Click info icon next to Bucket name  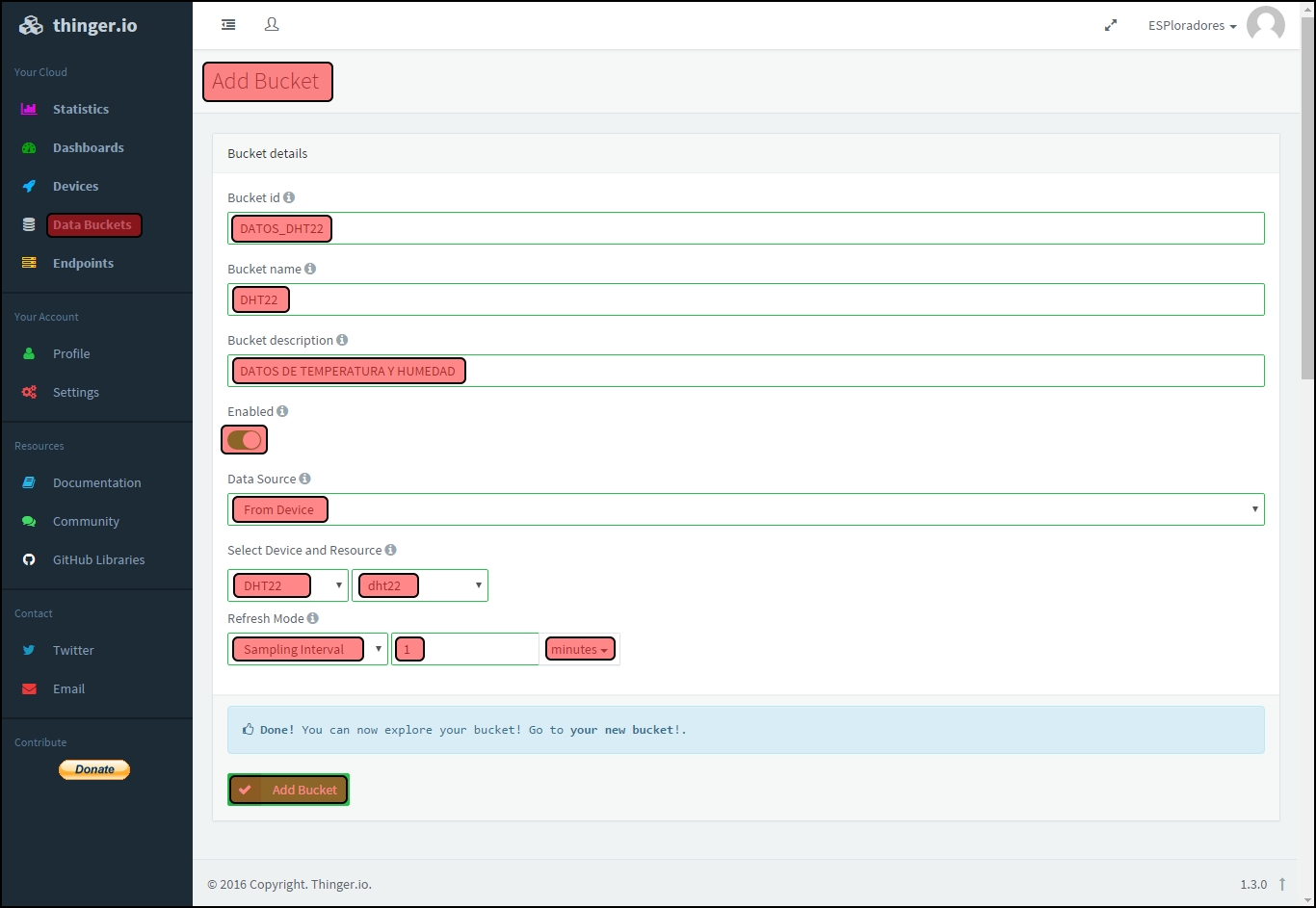click(x=310, y=269)
